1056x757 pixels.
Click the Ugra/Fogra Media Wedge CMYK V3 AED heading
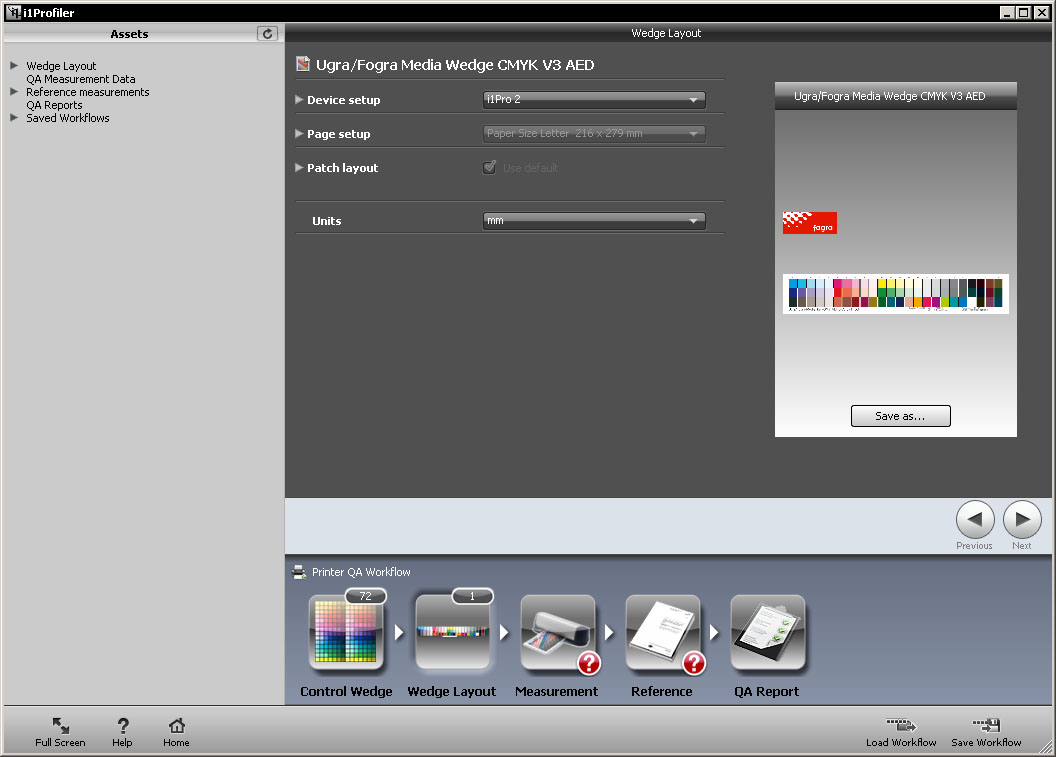[455, 65]
